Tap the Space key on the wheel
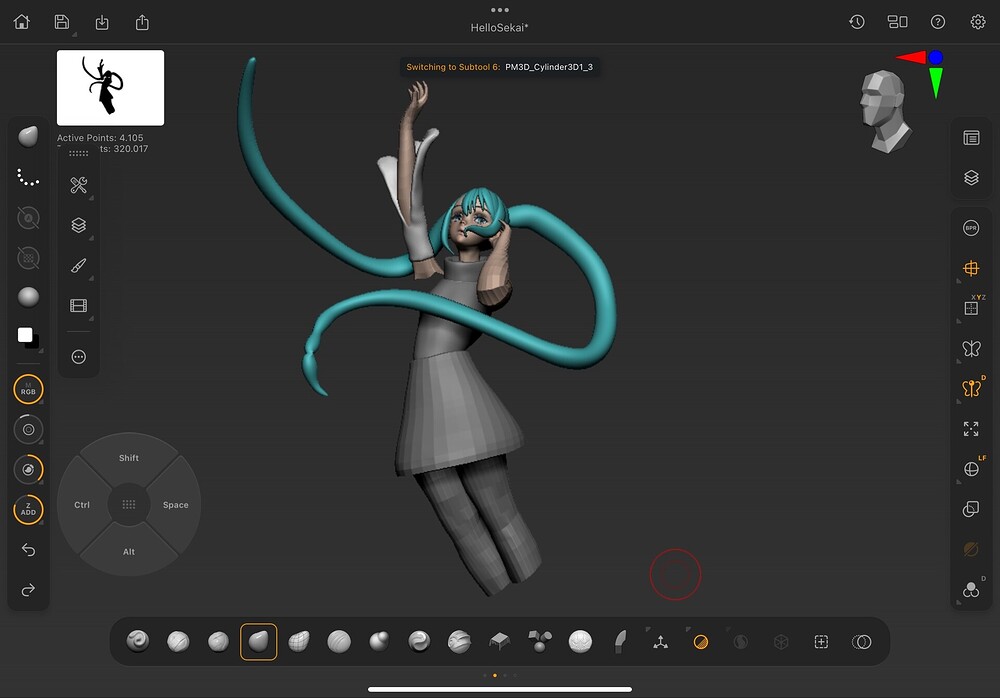This screenshot has height=698, width=1000. 175,505
